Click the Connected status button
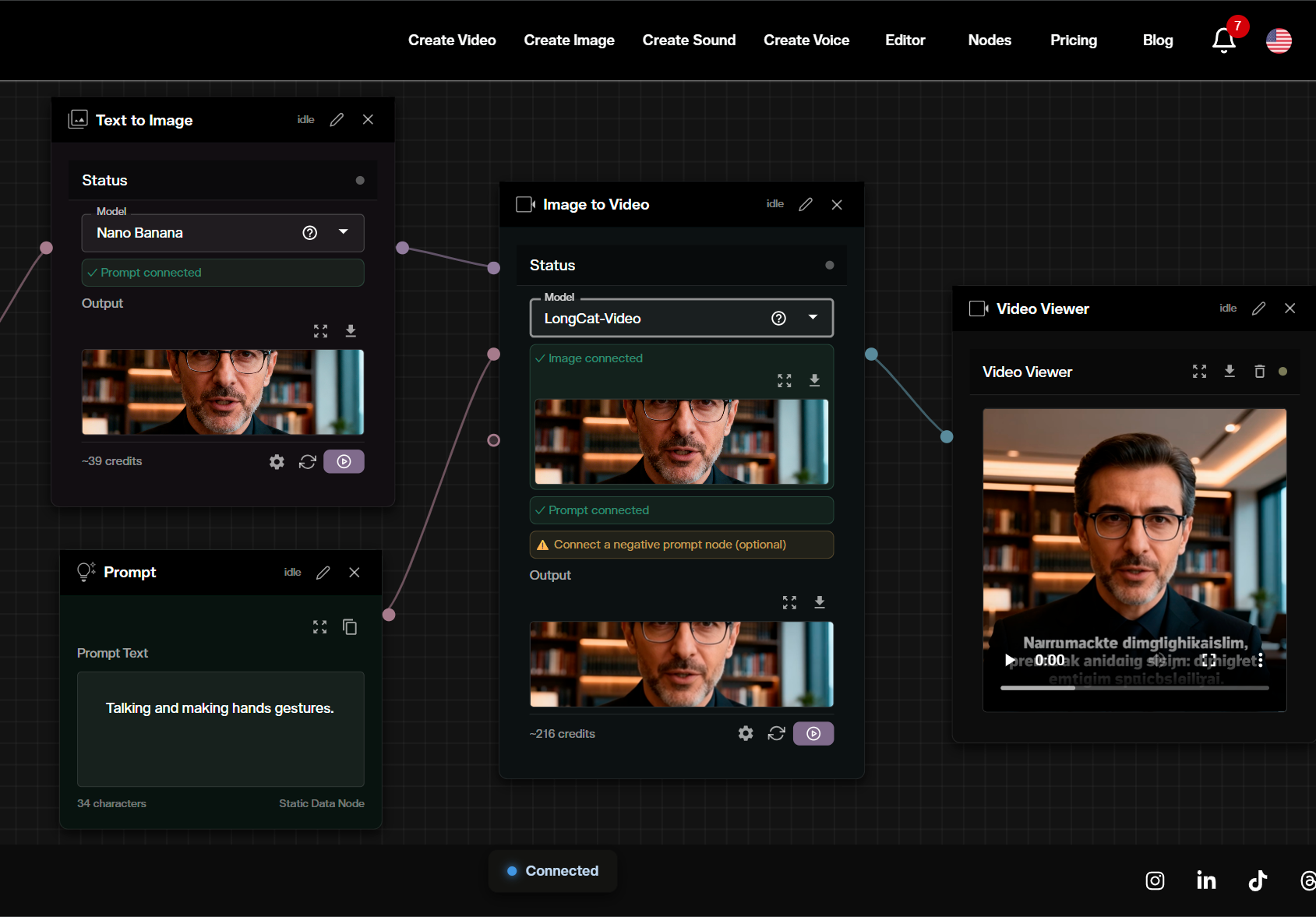1316x917 pixels. tap(552, 870)
